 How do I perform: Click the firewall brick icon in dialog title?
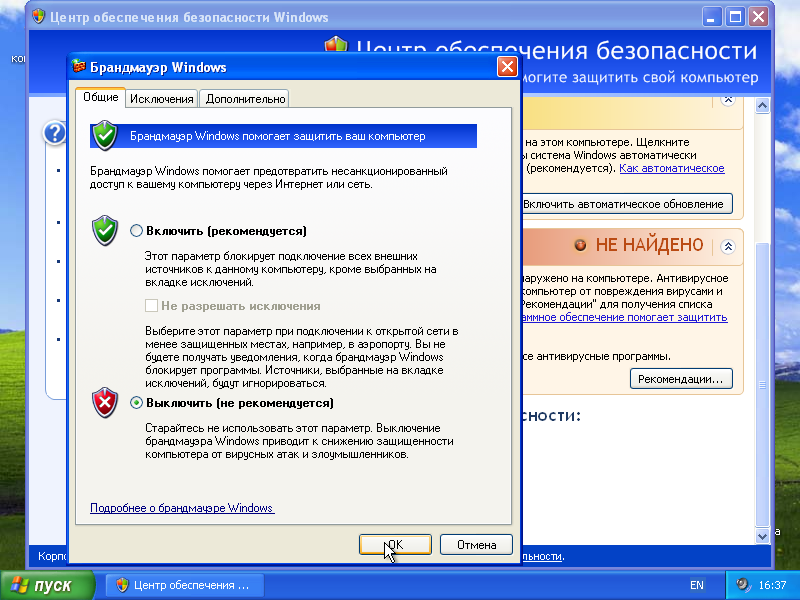[x=79, y=66]
